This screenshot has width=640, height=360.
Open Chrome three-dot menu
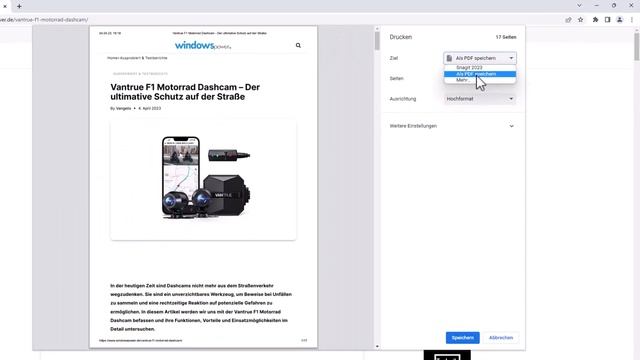[632, 20]
